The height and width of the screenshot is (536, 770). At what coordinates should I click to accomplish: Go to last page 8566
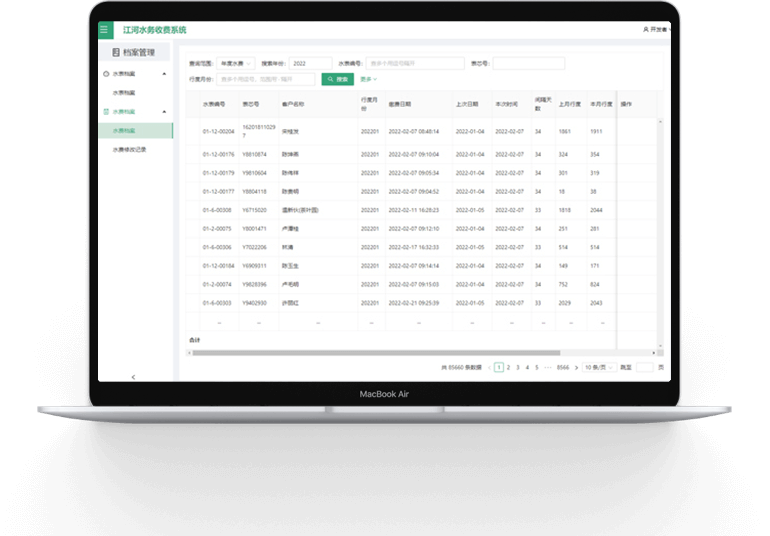coord(562,368)
